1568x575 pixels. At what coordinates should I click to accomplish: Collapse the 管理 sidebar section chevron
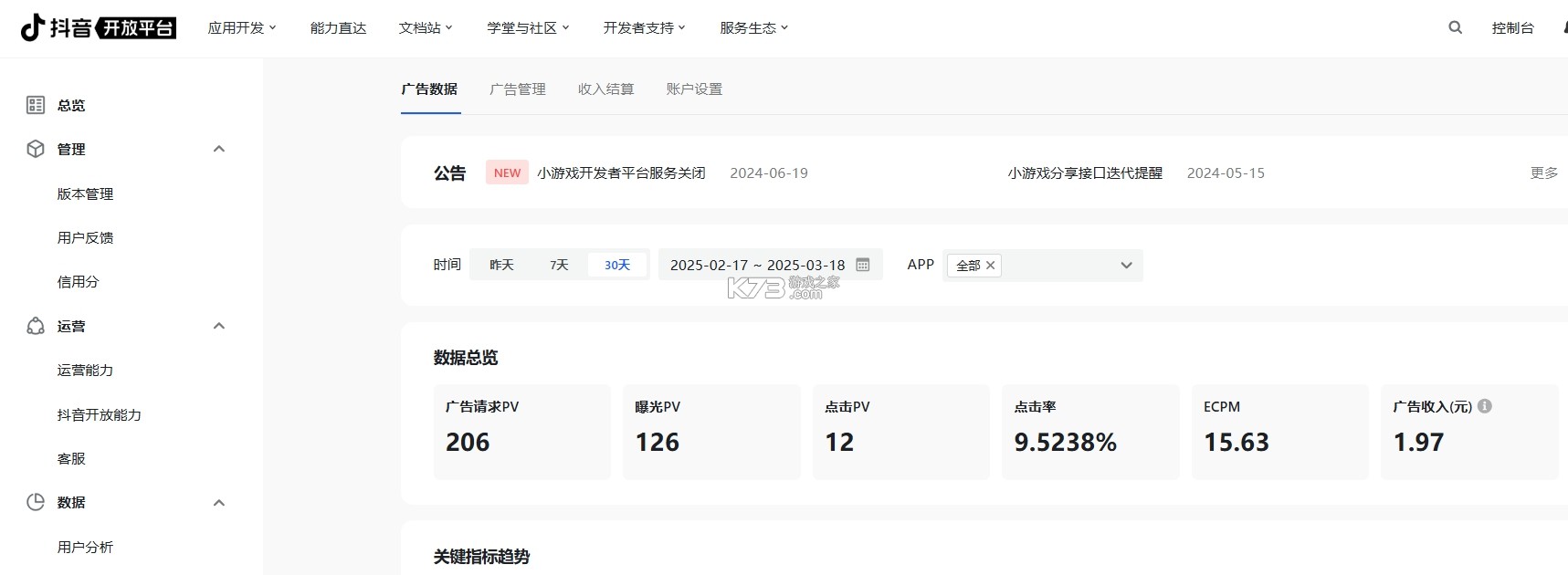pyautogui.click(x=219, y=149)
